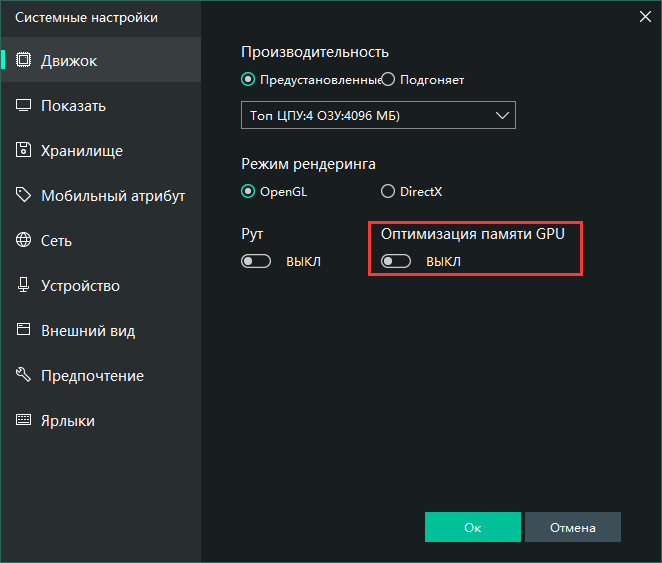This screenshot has height=563, width=662.
Task: Choose the Подгоняет performance option
Action: pos(388,79)
